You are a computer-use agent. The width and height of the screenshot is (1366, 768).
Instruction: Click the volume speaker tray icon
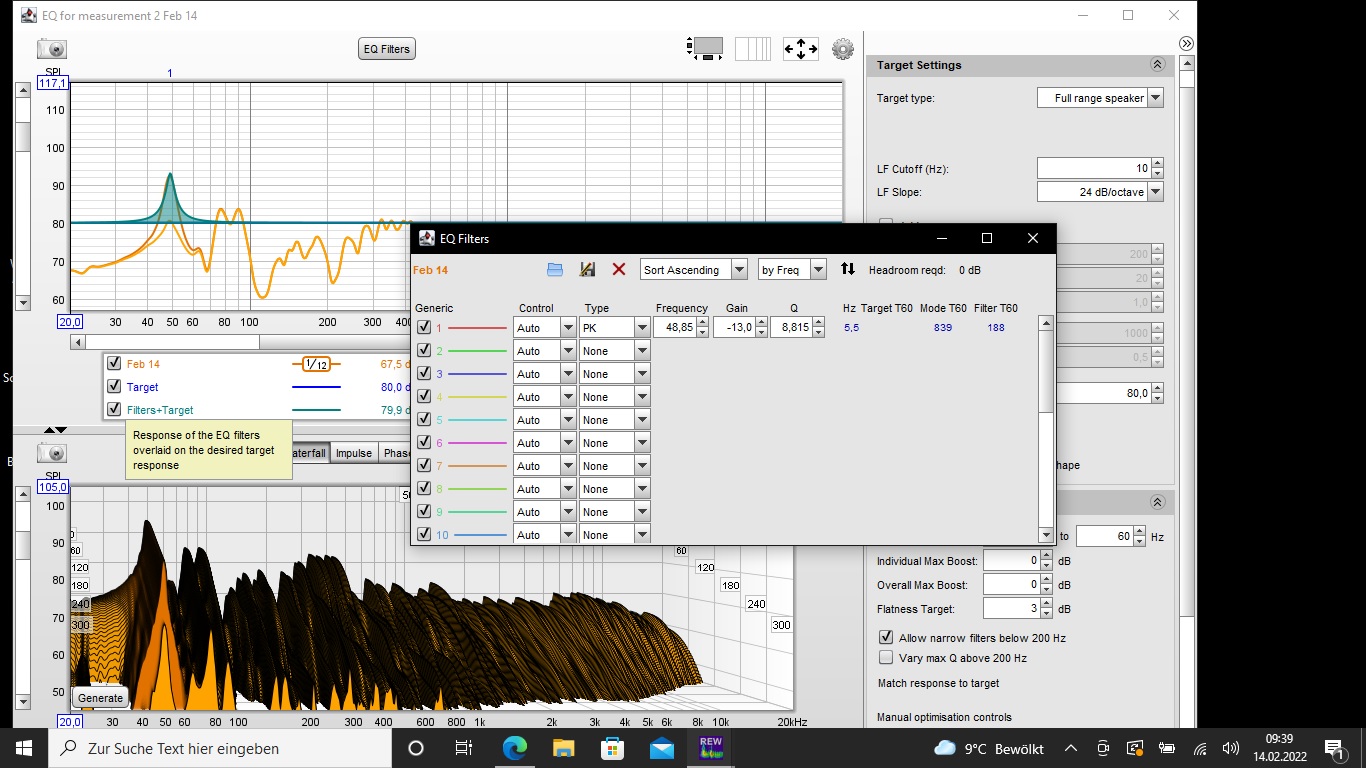[x=1231, y=748]
